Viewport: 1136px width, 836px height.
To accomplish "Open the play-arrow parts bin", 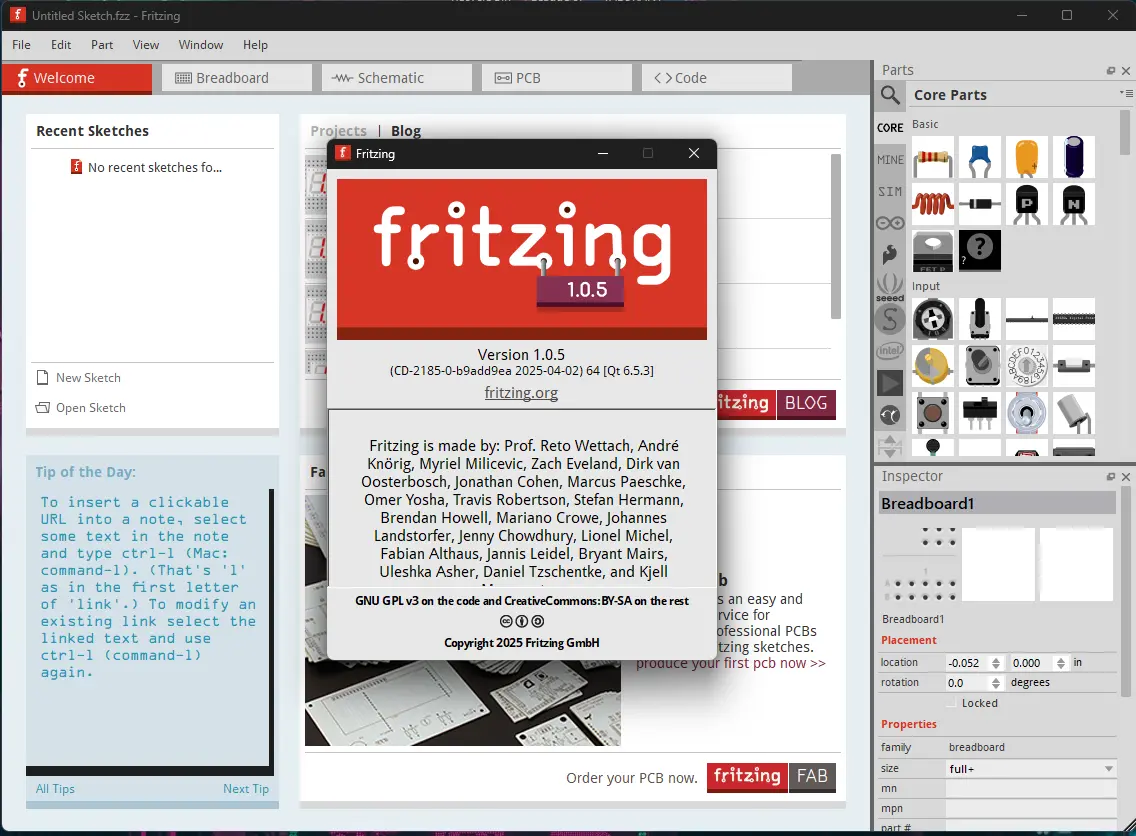I will click(x=890, y=383).
